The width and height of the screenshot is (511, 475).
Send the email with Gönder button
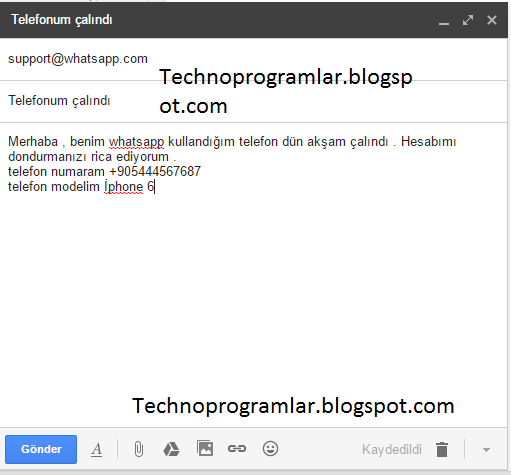pos(41,449)
